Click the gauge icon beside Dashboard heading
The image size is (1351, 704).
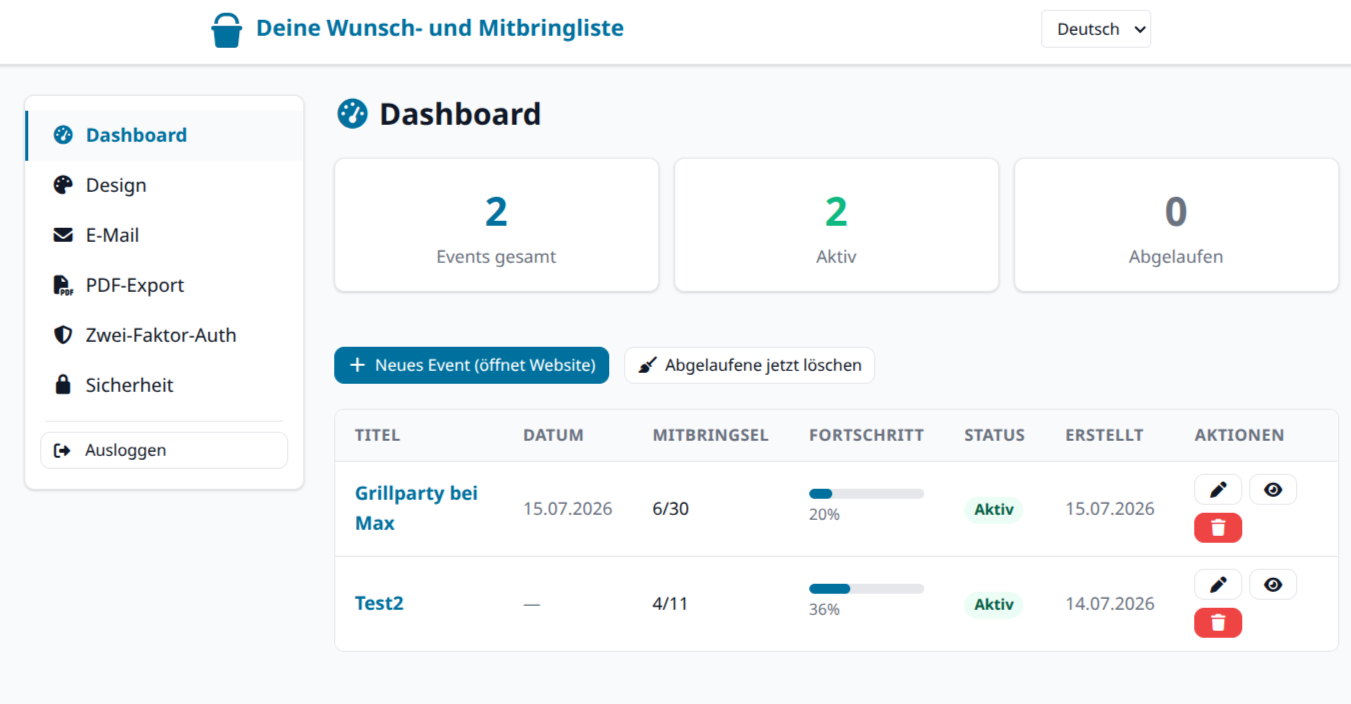point(352,114)
